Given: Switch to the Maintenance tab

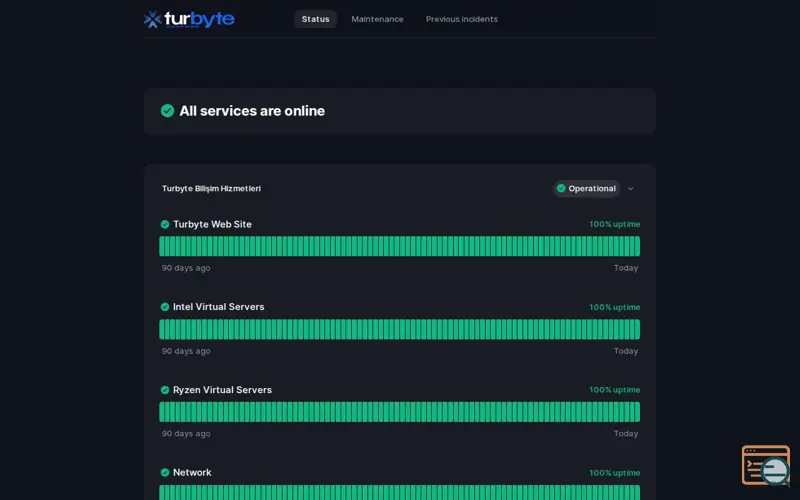Looking at the screenshot, I should [377, 19].
